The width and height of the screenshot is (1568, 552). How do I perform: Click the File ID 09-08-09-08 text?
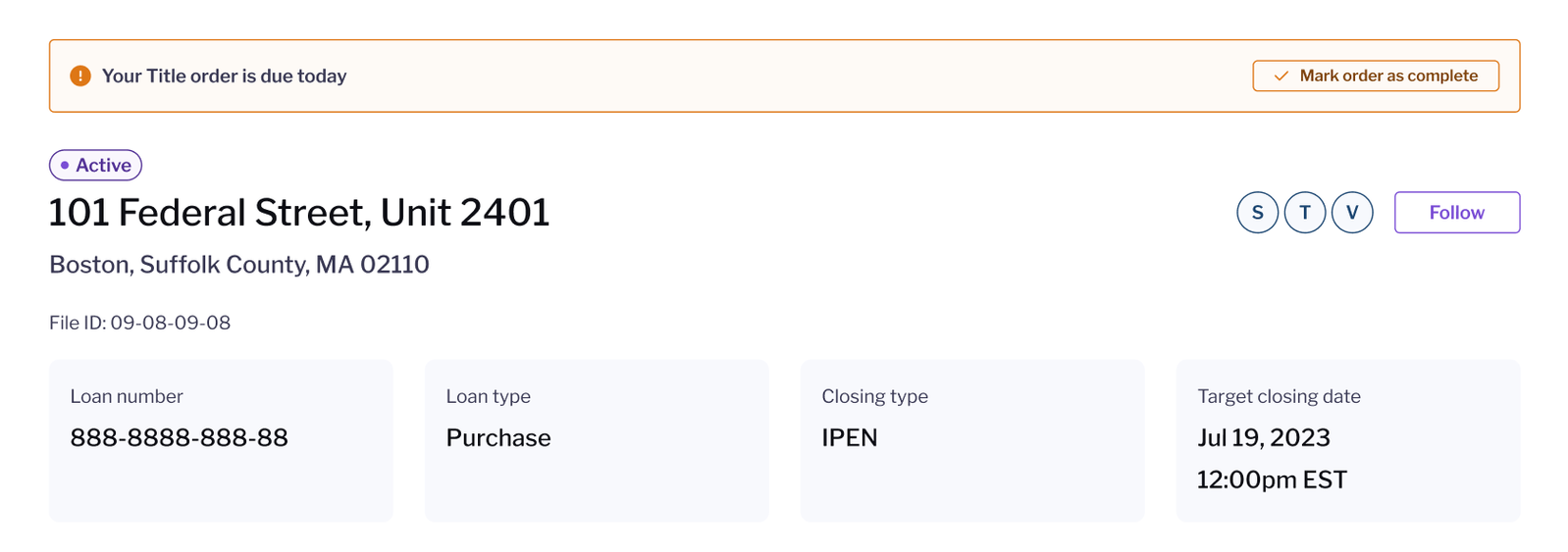coord(140,323)
